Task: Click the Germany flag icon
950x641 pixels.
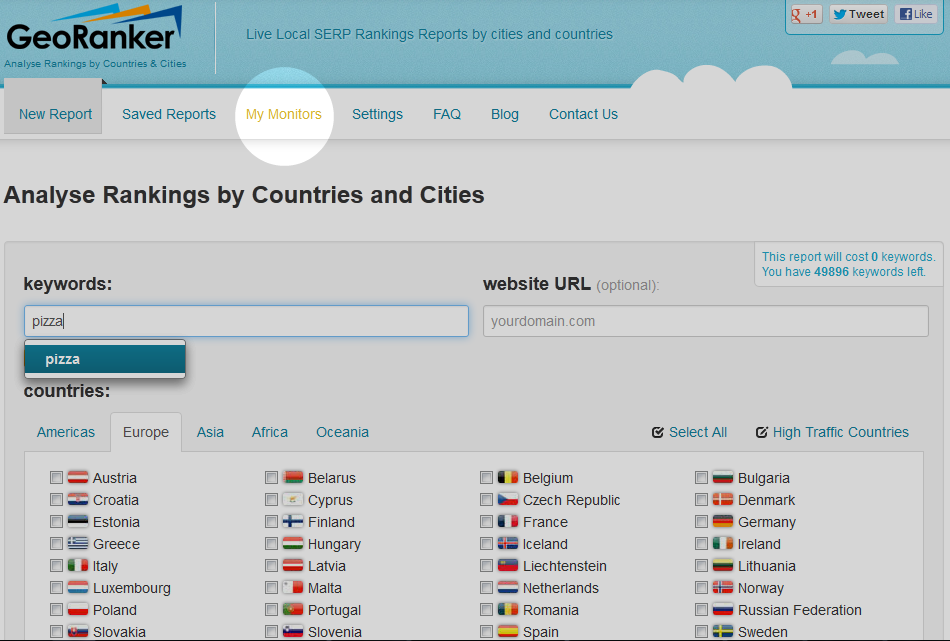Action: pos(723,522)
